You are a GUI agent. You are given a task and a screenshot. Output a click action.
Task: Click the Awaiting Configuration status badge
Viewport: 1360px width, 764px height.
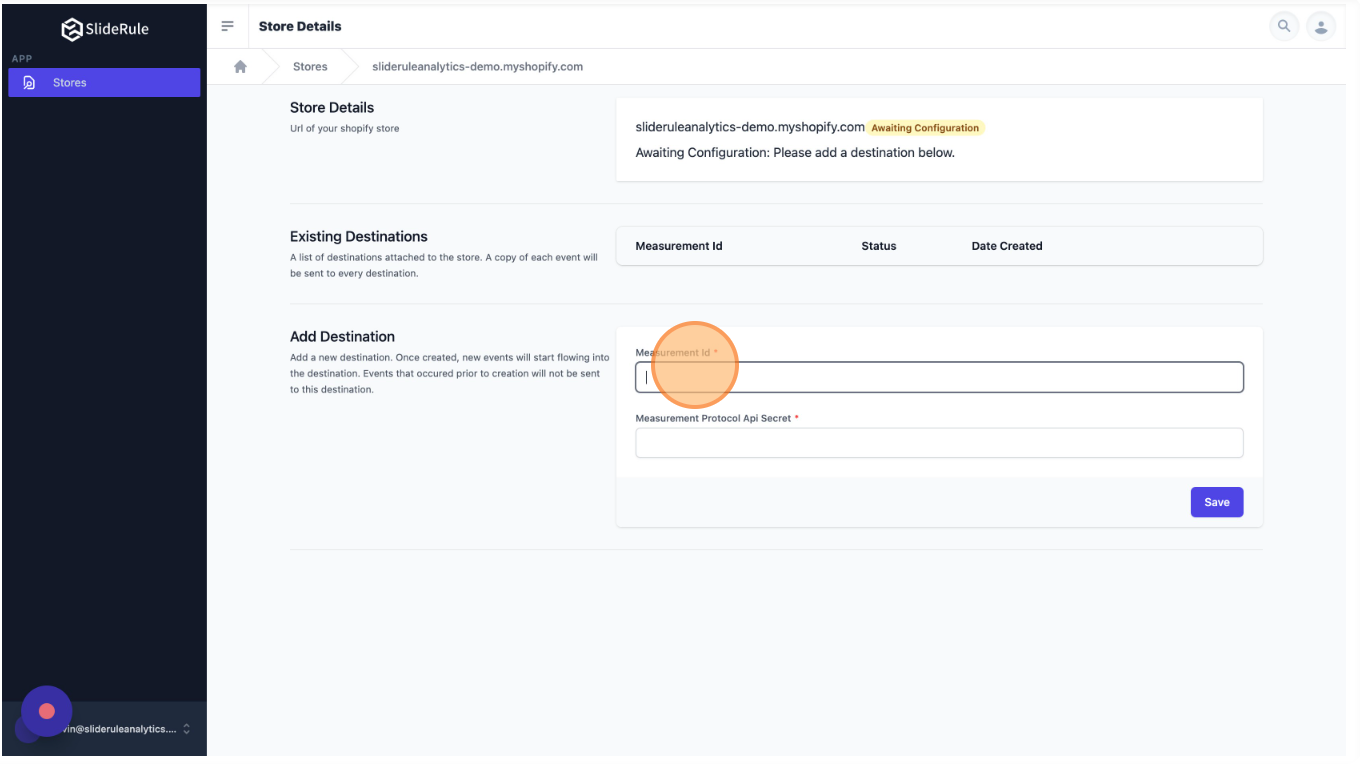tap(925, 128)
